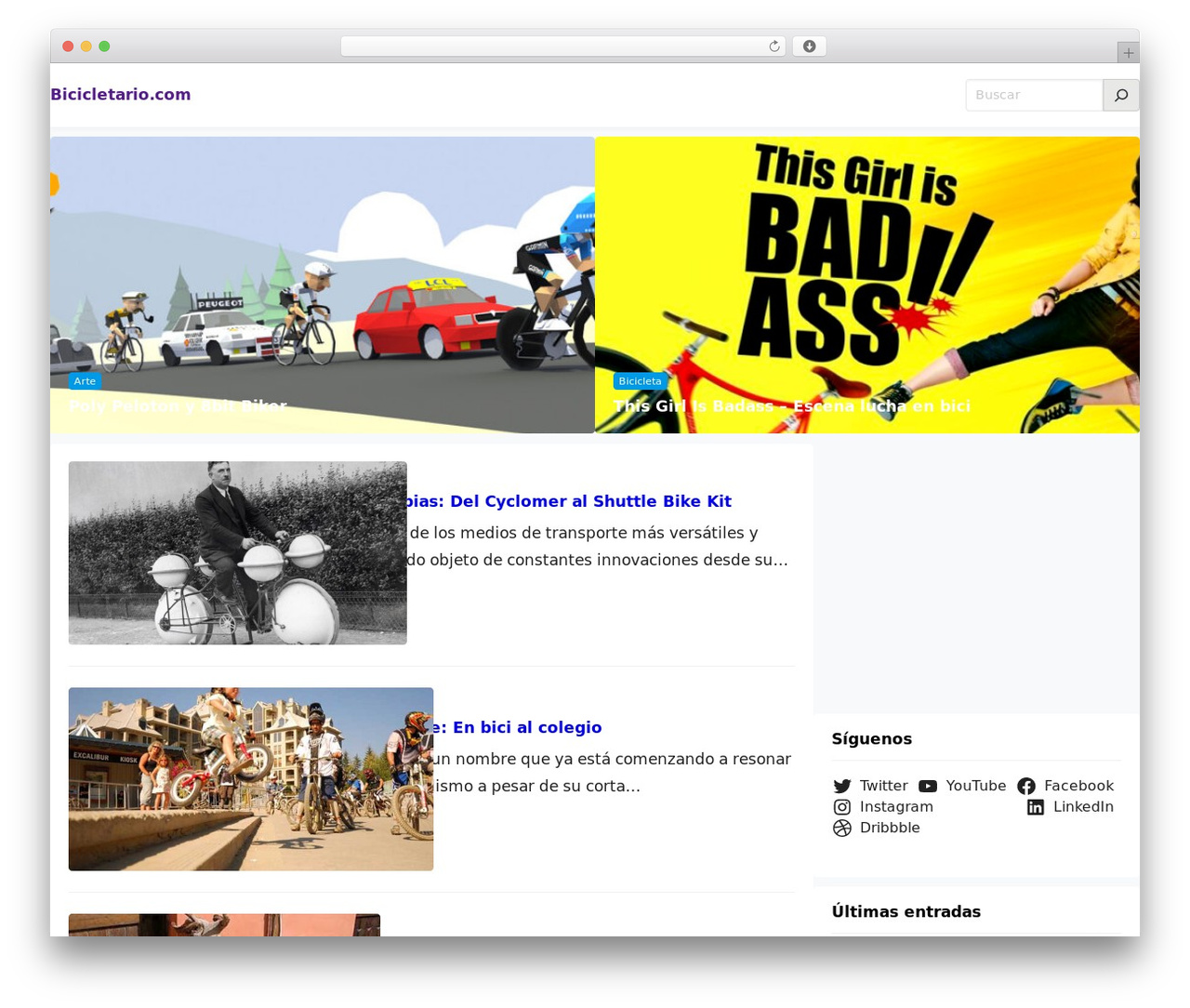The width and height of the screenshot is (1190, 1008).
Task: Click the search magnifier button
Action: (1121, 95)
